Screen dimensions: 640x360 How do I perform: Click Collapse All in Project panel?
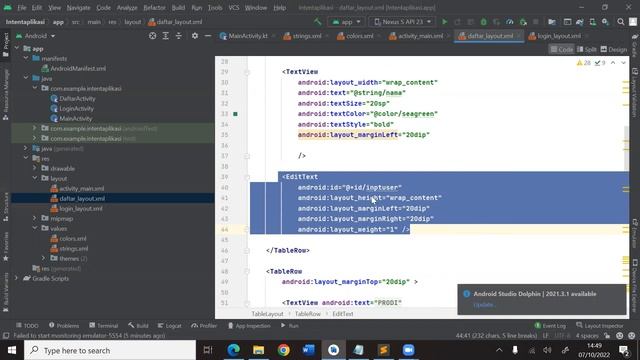(x=178, y=36)
